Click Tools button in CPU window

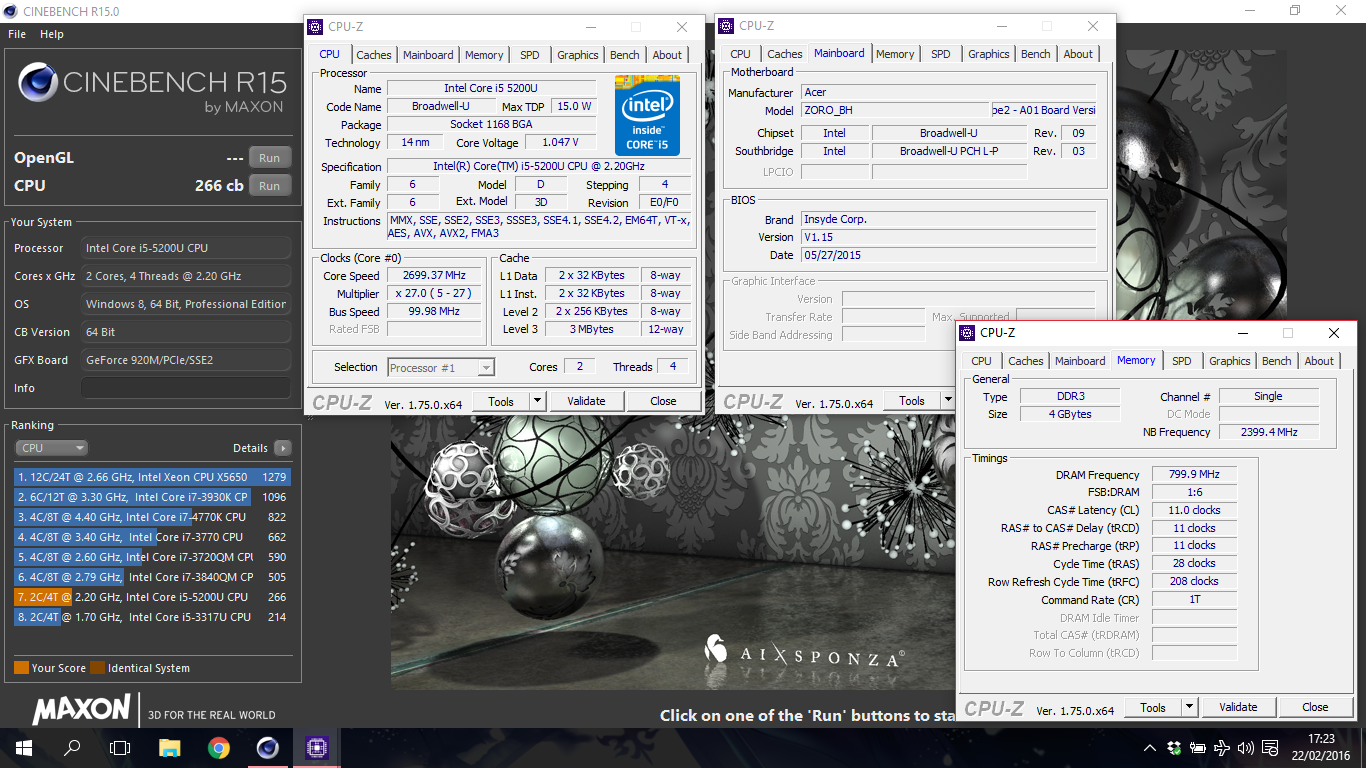(x=501, y=401)
